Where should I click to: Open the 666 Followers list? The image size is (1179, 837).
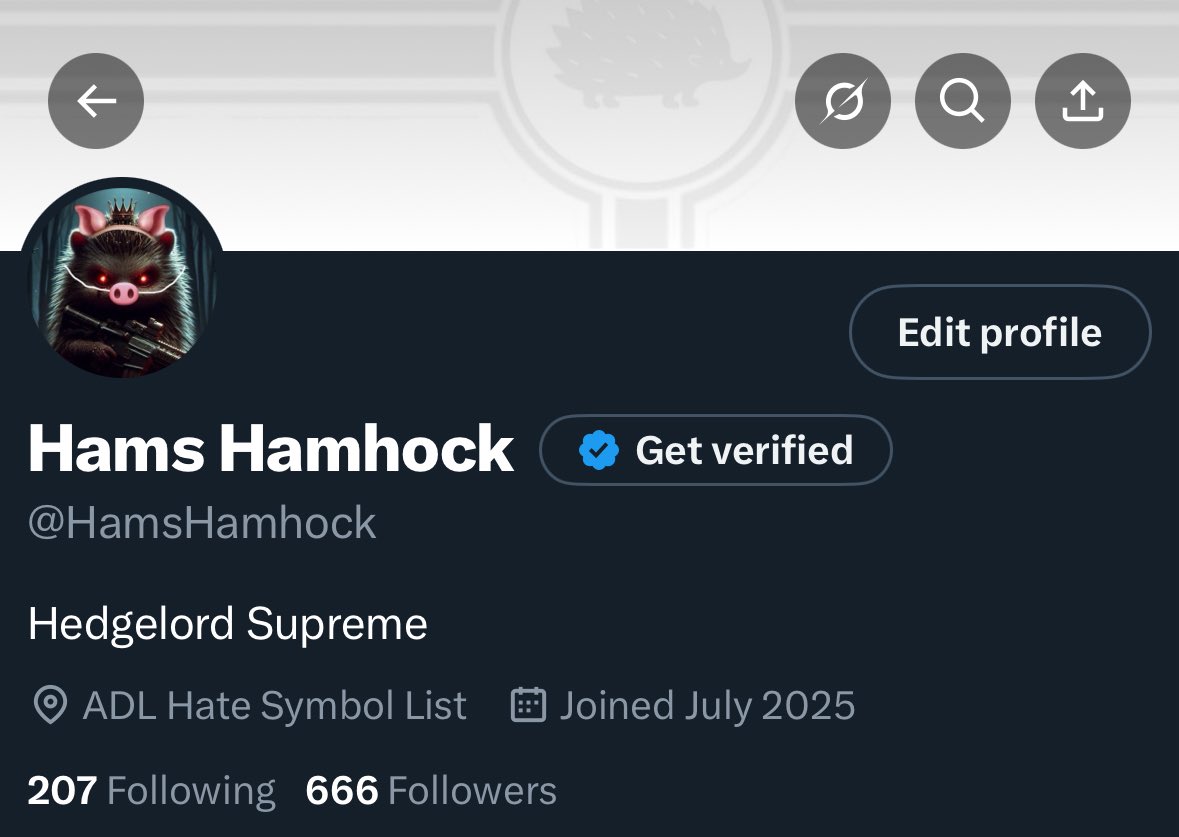(431, 791)
